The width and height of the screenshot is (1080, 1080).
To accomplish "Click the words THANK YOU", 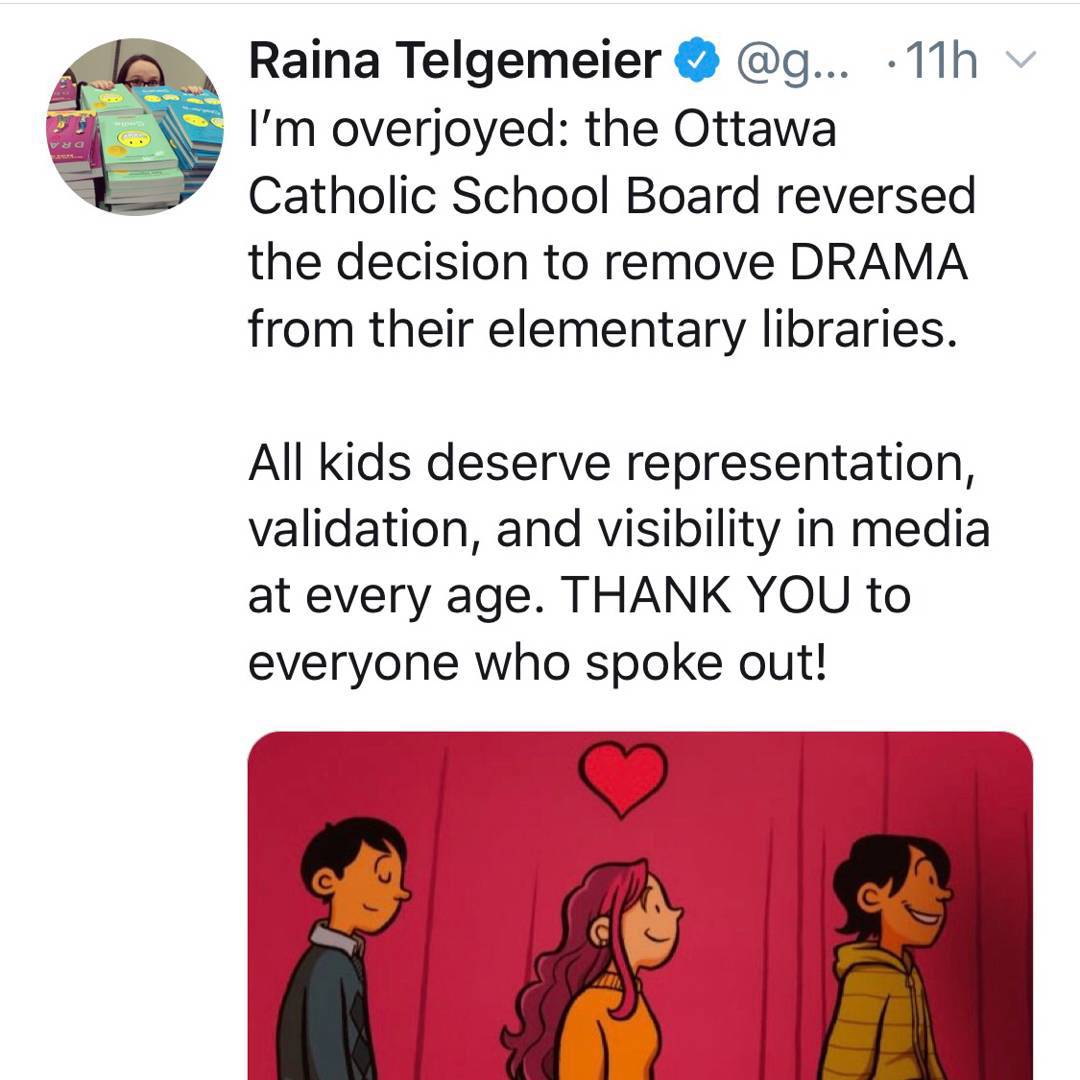I will click(x=705, y=596).
